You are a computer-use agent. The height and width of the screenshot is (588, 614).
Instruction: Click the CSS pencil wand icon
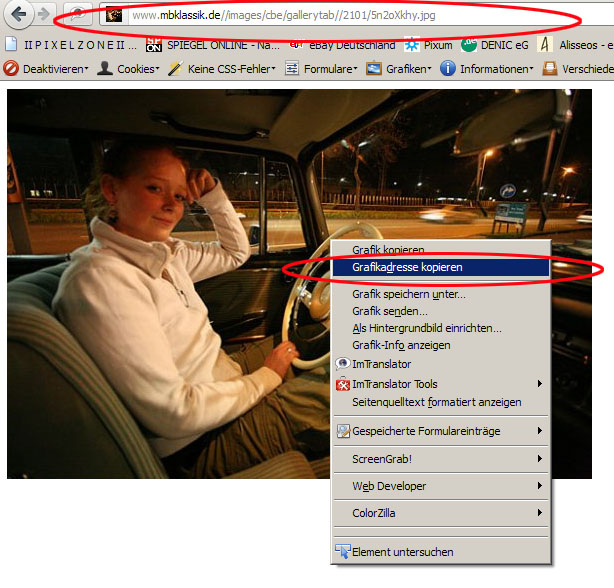pyautogui.click(x=175, y=69)
